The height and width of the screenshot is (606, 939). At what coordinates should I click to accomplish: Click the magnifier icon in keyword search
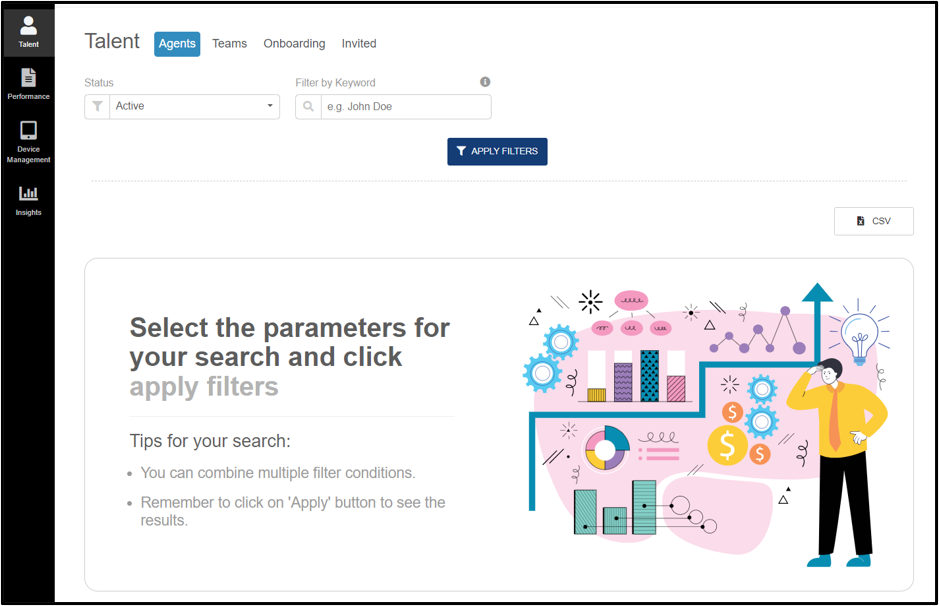pos(308,107)
